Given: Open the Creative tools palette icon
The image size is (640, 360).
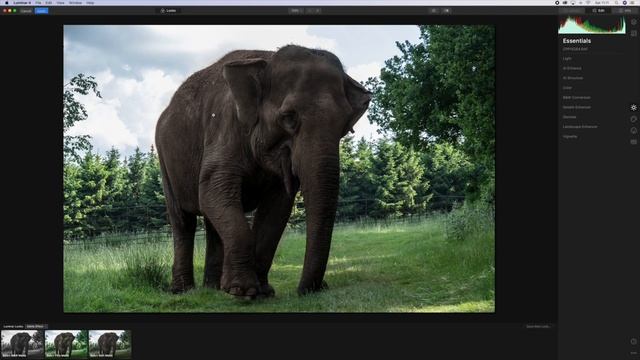Looking at the screenshot, I should pyautogui.click(x=633, y=119).
